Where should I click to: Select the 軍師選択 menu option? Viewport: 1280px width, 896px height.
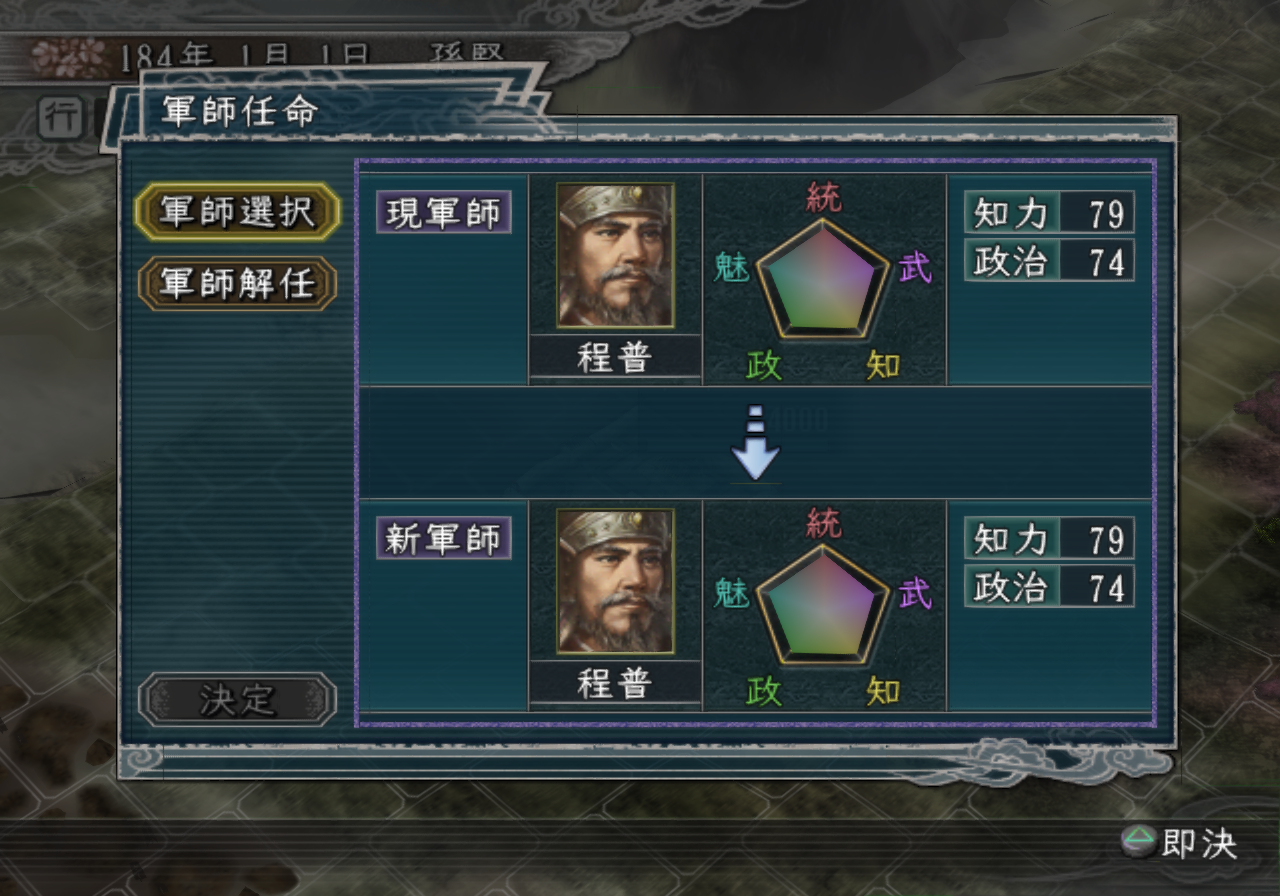coord(237,212)
